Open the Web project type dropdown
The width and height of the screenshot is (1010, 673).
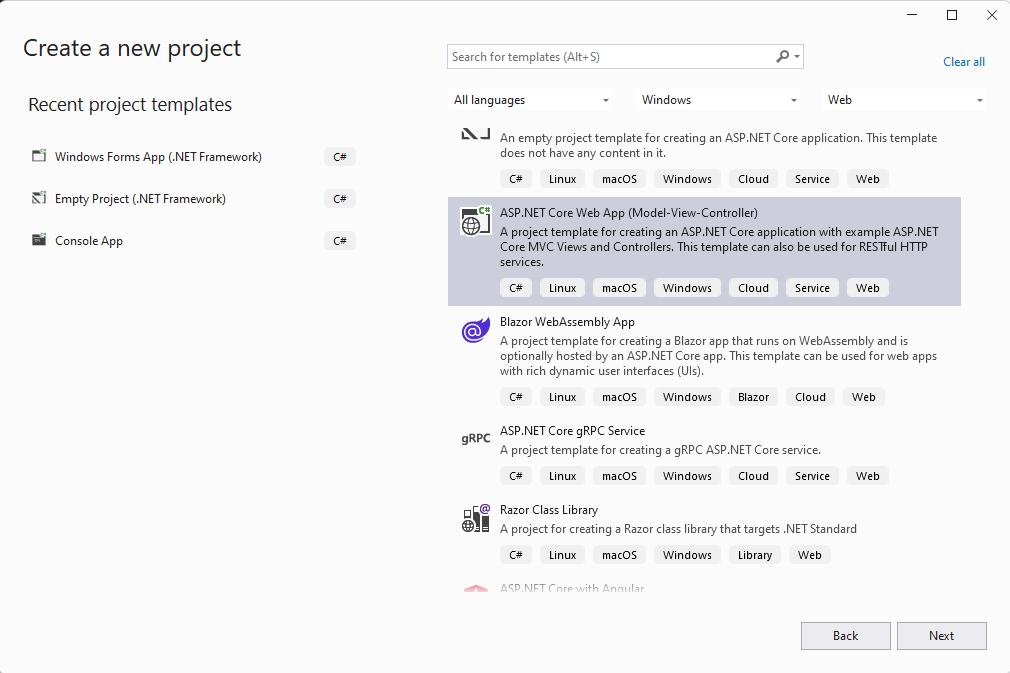coord(903,100)
